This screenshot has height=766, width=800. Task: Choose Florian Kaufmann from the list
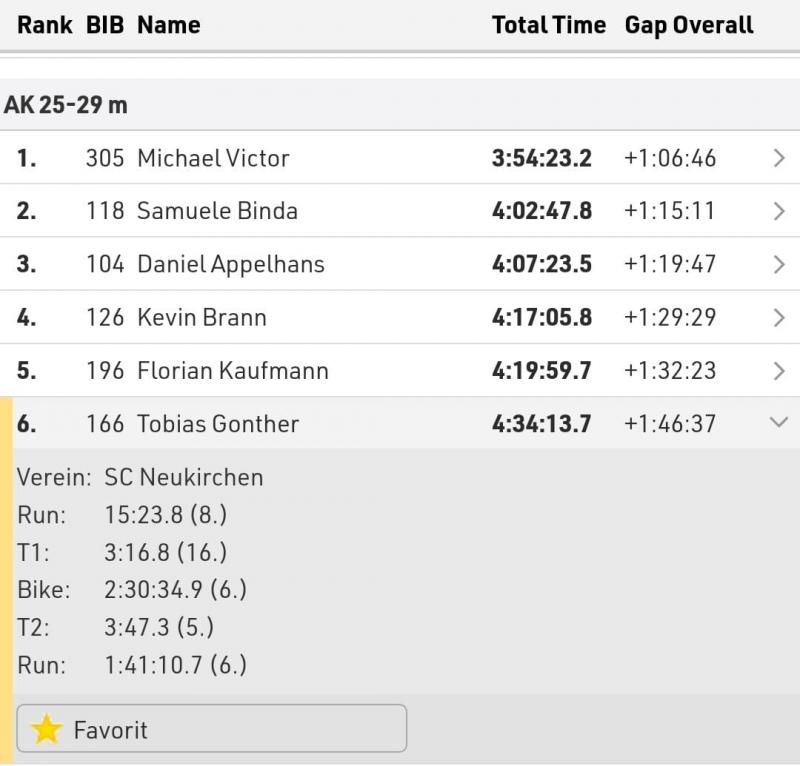click(x=233, y=370)
